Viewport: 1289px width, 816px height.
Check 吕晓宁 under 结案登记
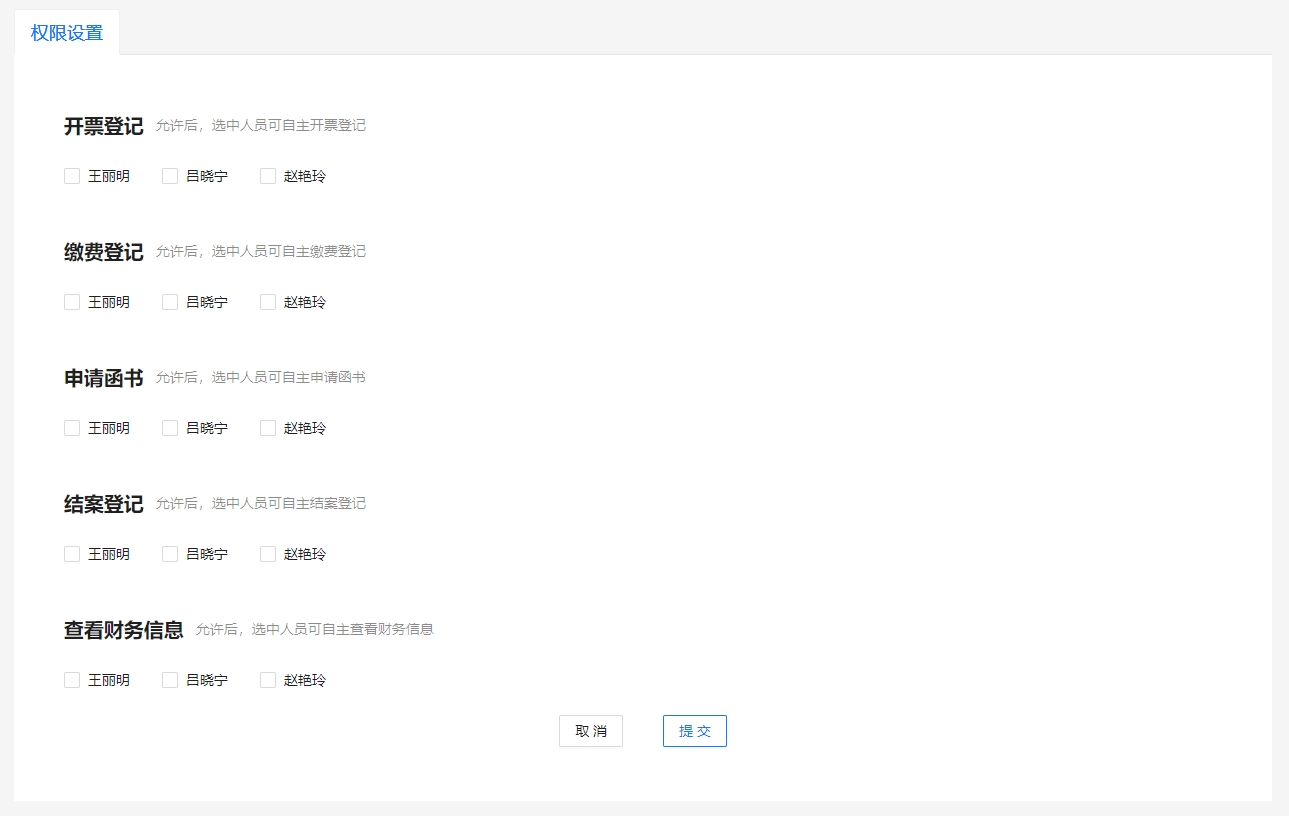[170, 554]
